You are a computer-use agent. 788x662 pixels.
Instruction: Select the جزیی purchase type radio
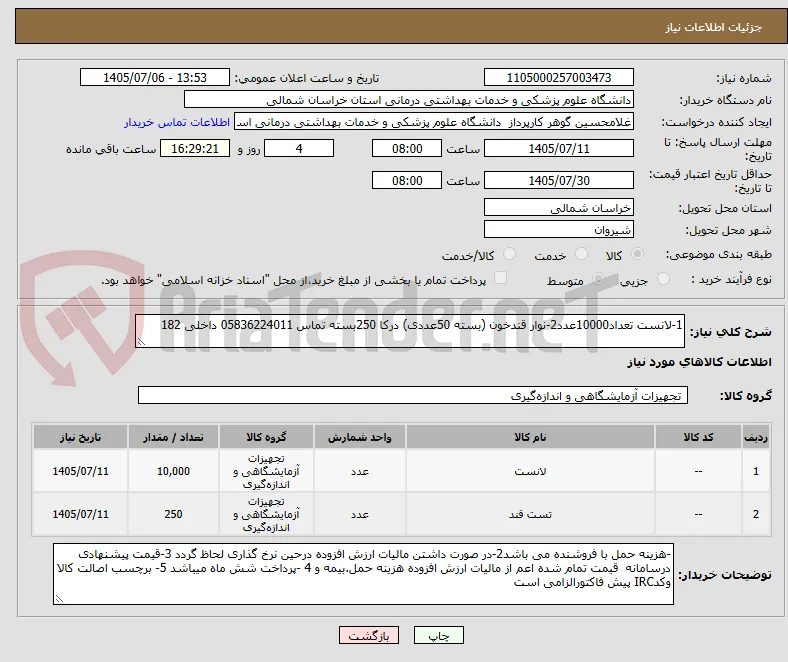663,279
